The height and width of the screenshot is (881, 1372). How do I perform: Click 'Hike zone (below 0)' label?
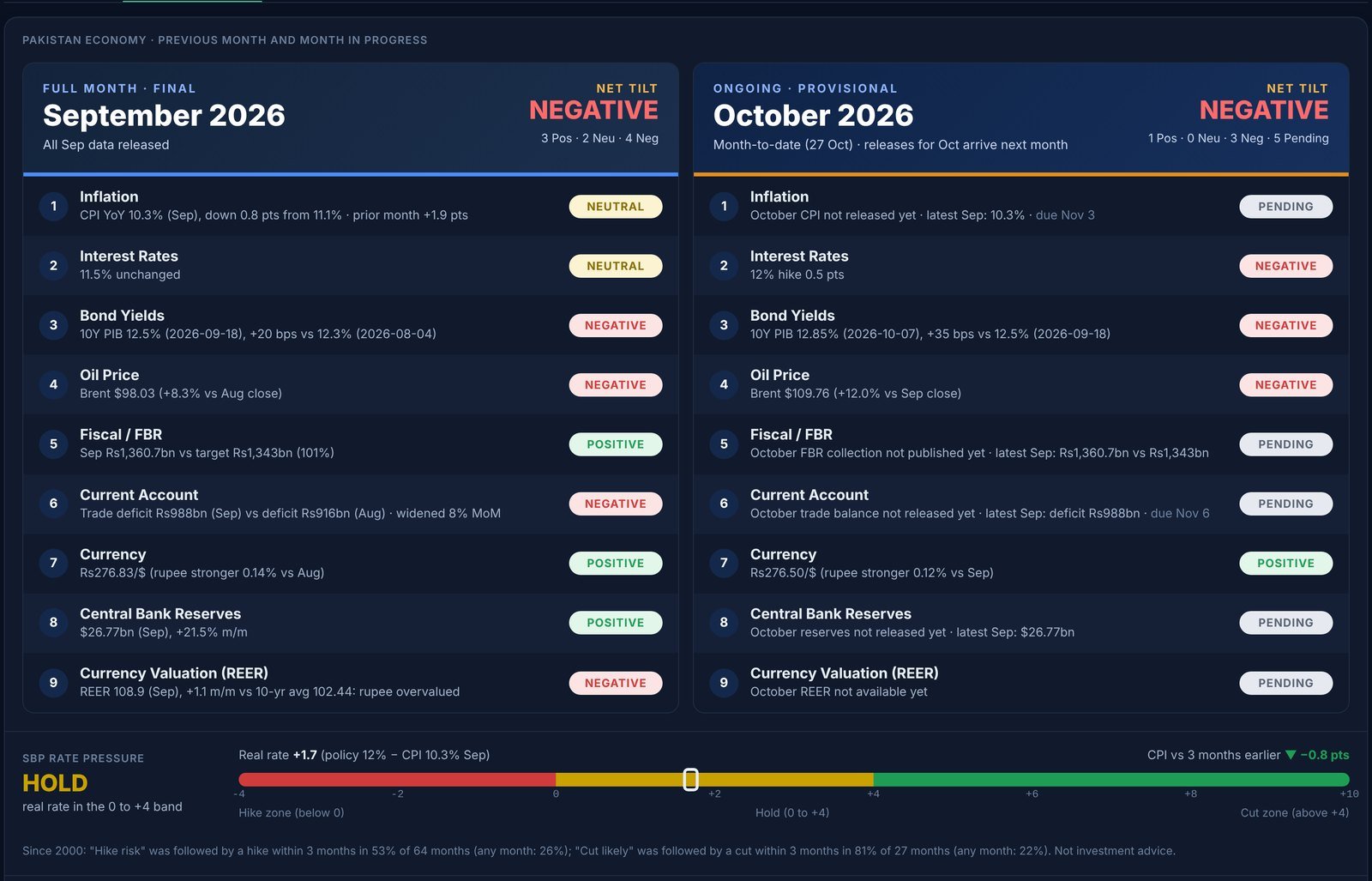click(x=291, y=812)
